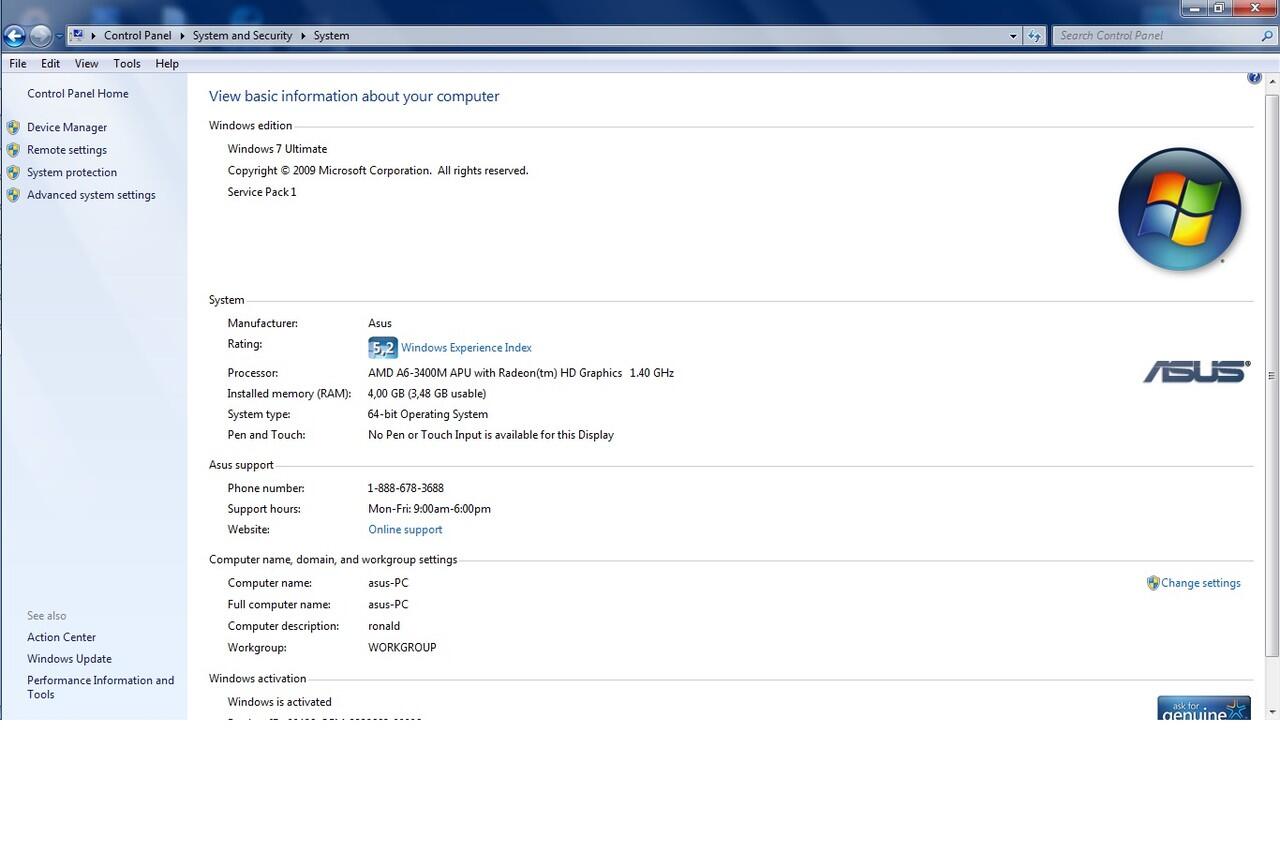Click the Back navigation arrow
Viewport: 1280px width, 867px height.
click(14, 36)
